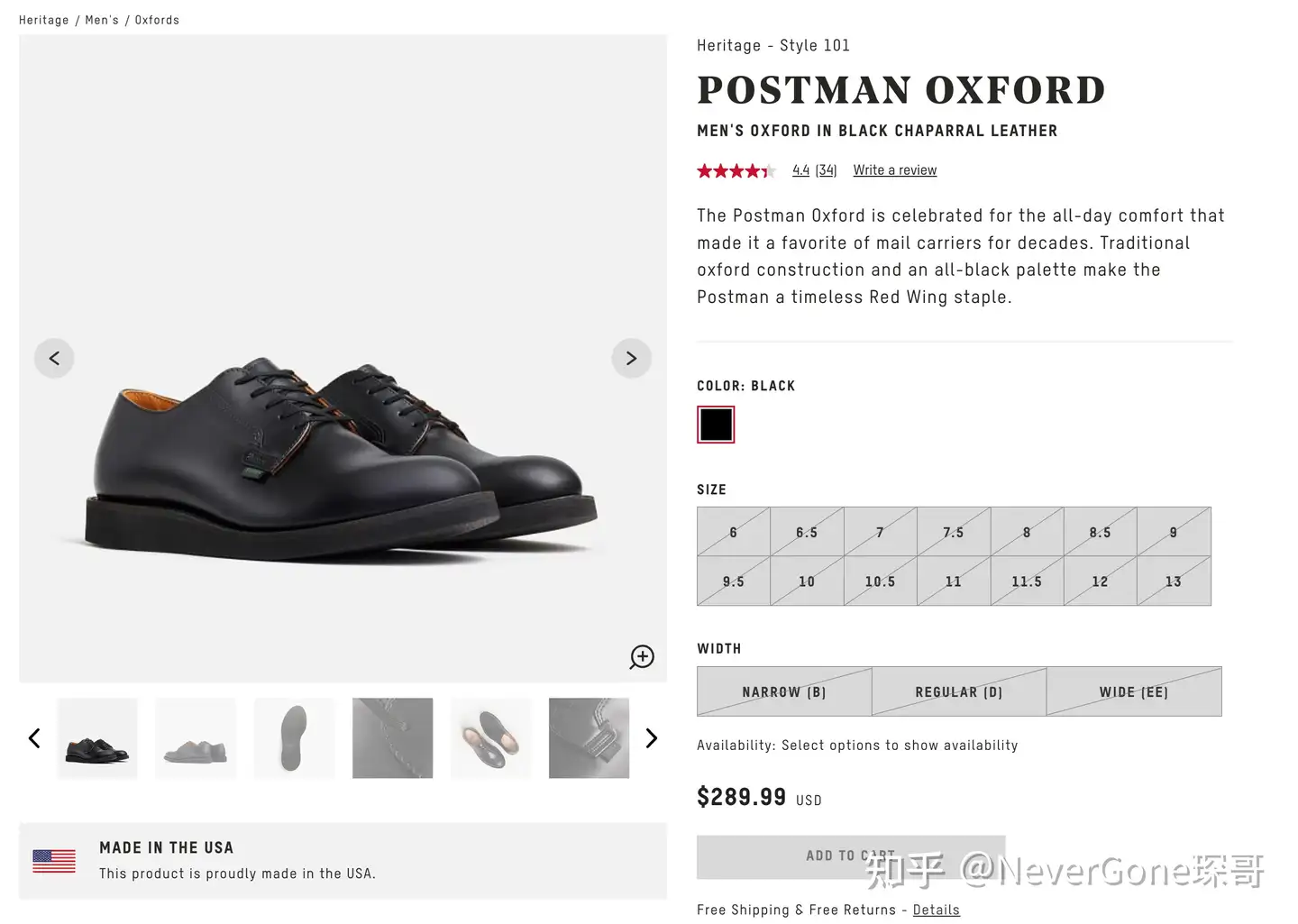This screenshot has height=924, width=1298.
Task: Open shipping Details link
Action: tap(936, 910)
